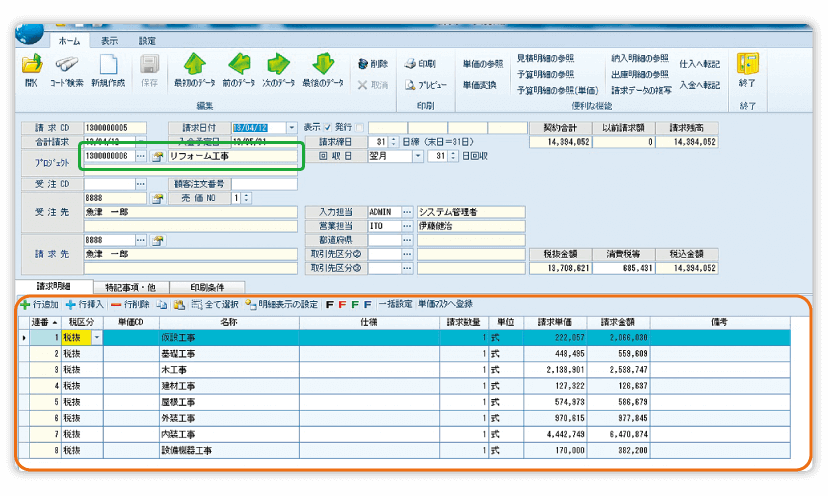Click 単価マスタへ登録 in detail toolbar
Image resolution: width=828 pixels, height=496 pixels.
pyautogui.click(x=445, y=305)
